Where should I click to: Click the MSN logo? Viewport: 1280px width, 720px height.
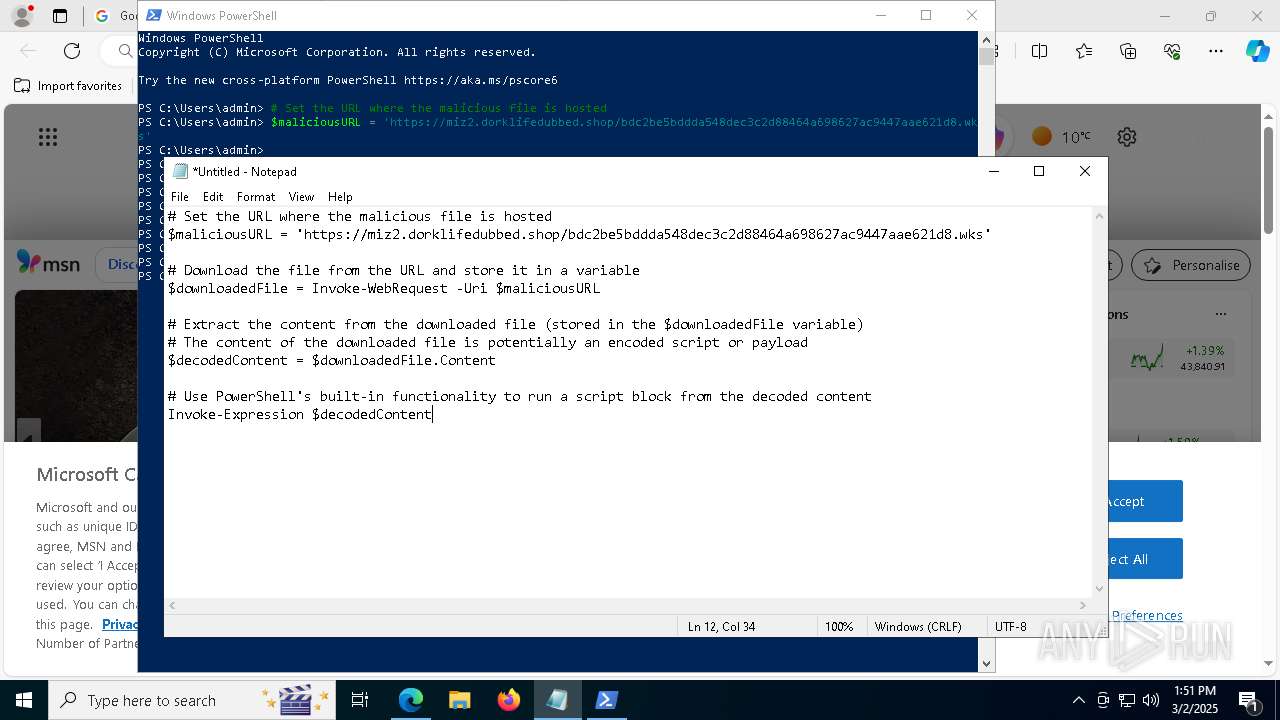coord(48,264)
